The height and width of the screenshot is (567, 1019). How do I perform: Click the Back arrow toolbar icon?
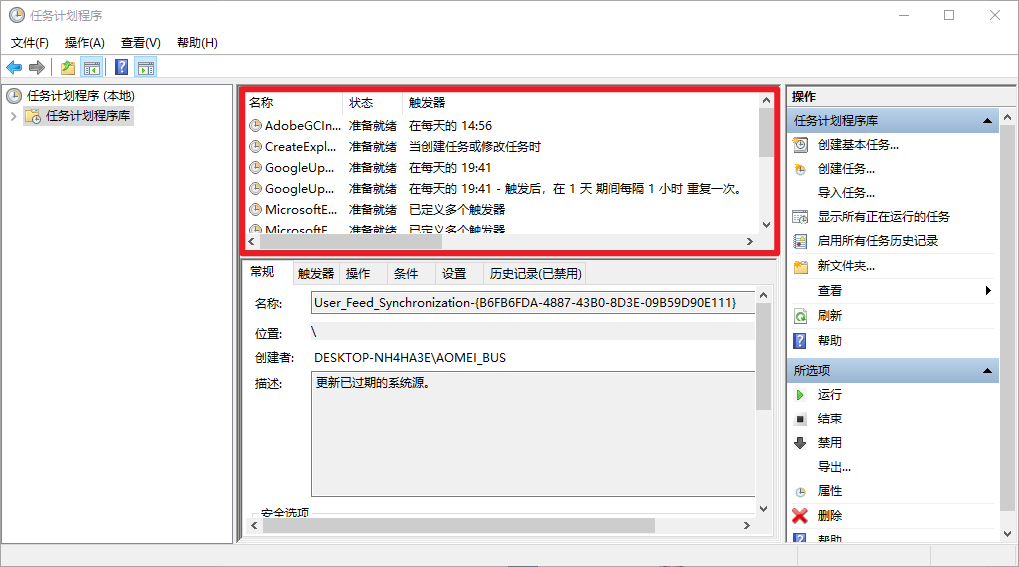[x=14, y=67]
